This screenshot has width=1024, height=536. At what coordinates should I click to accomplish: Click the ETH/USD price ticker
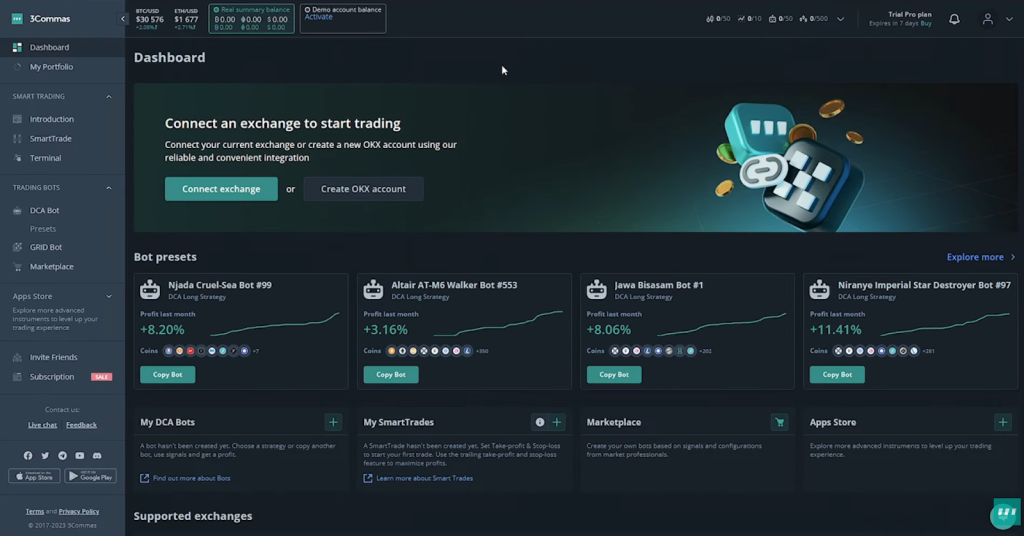click(x=186, y=19)
